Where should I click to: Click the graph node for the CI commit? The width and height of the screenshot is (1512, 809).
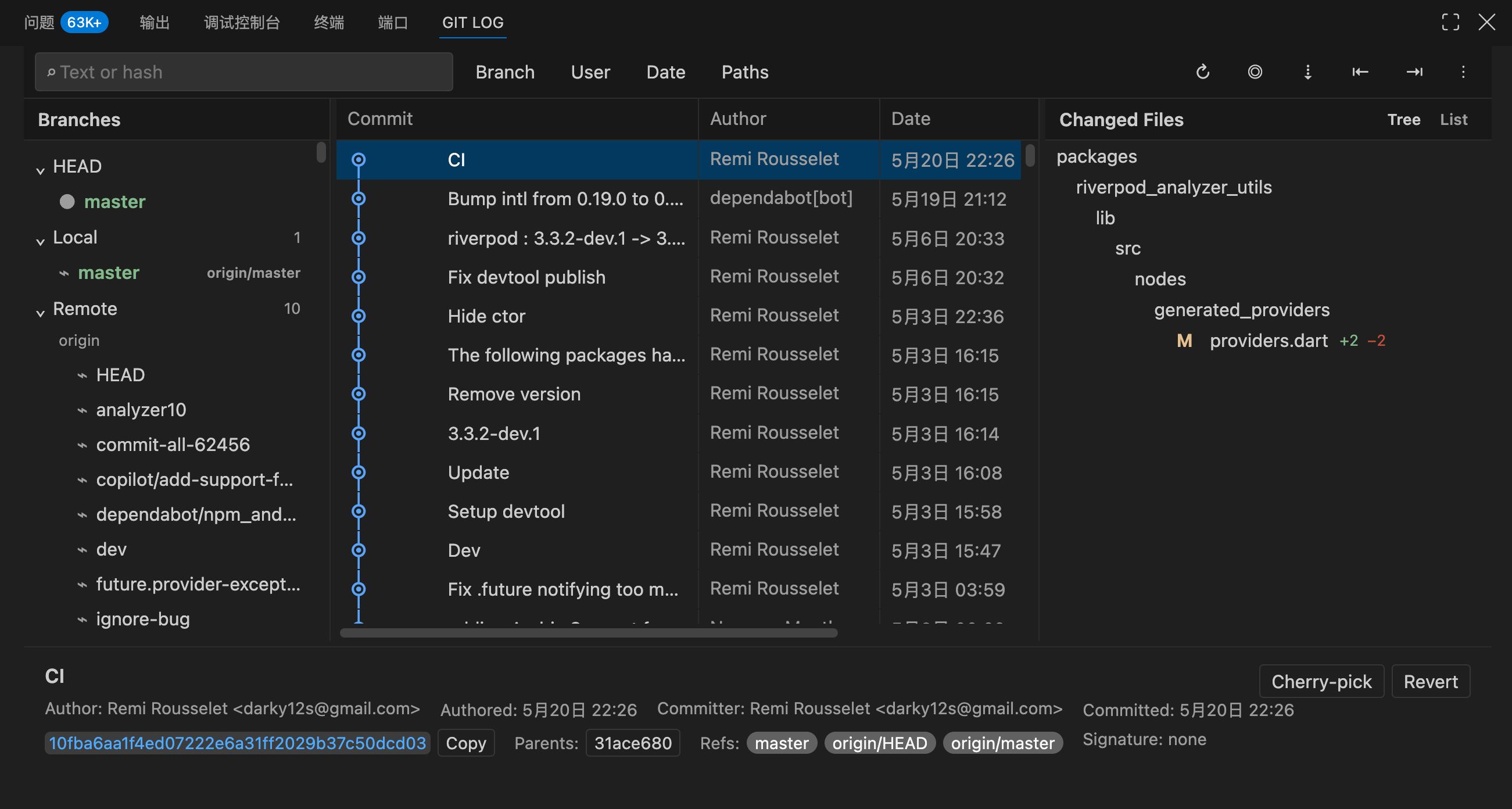coord(359,160)
